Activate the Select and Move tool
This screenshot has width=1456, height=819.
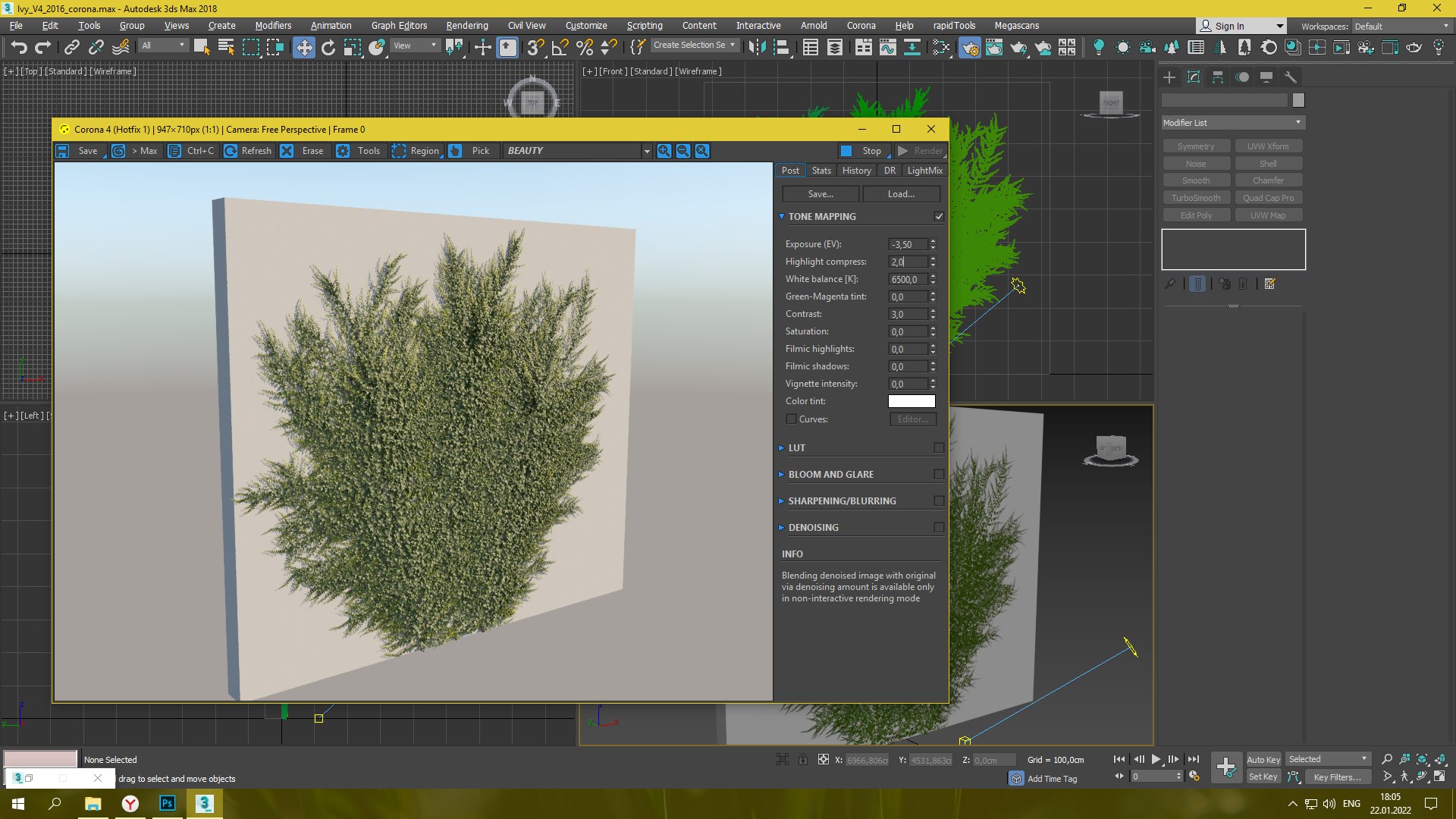click(303, 47)
